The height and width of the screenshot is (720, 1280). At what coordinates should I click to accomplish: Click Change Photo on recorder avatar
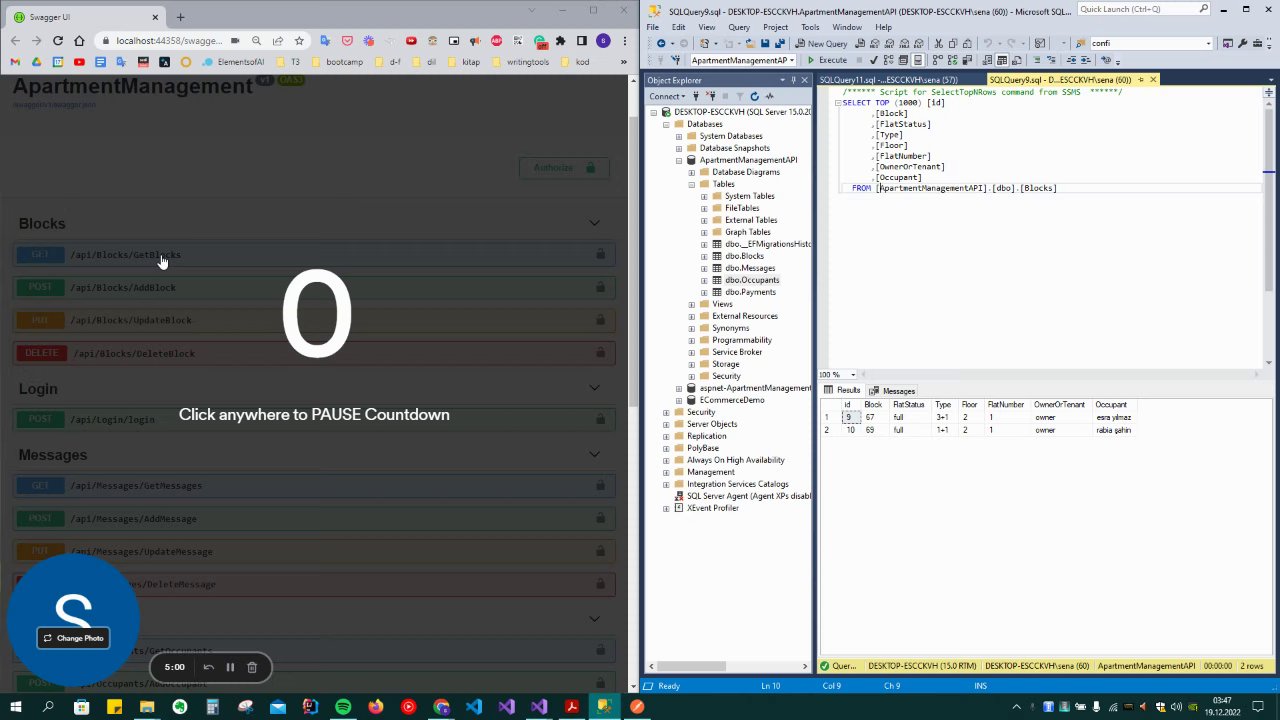(x=73, y=638)
